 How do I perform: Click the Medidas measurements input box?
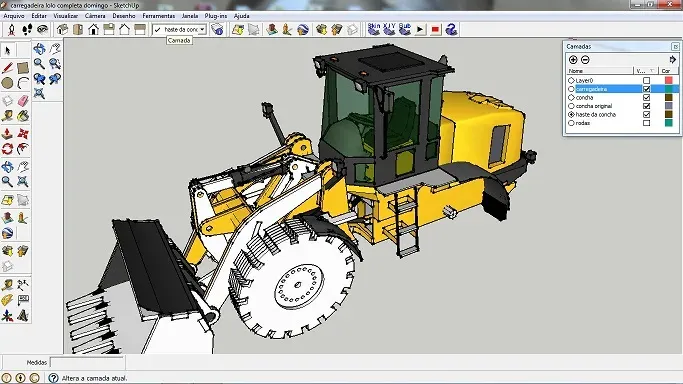tap(87, 362)
